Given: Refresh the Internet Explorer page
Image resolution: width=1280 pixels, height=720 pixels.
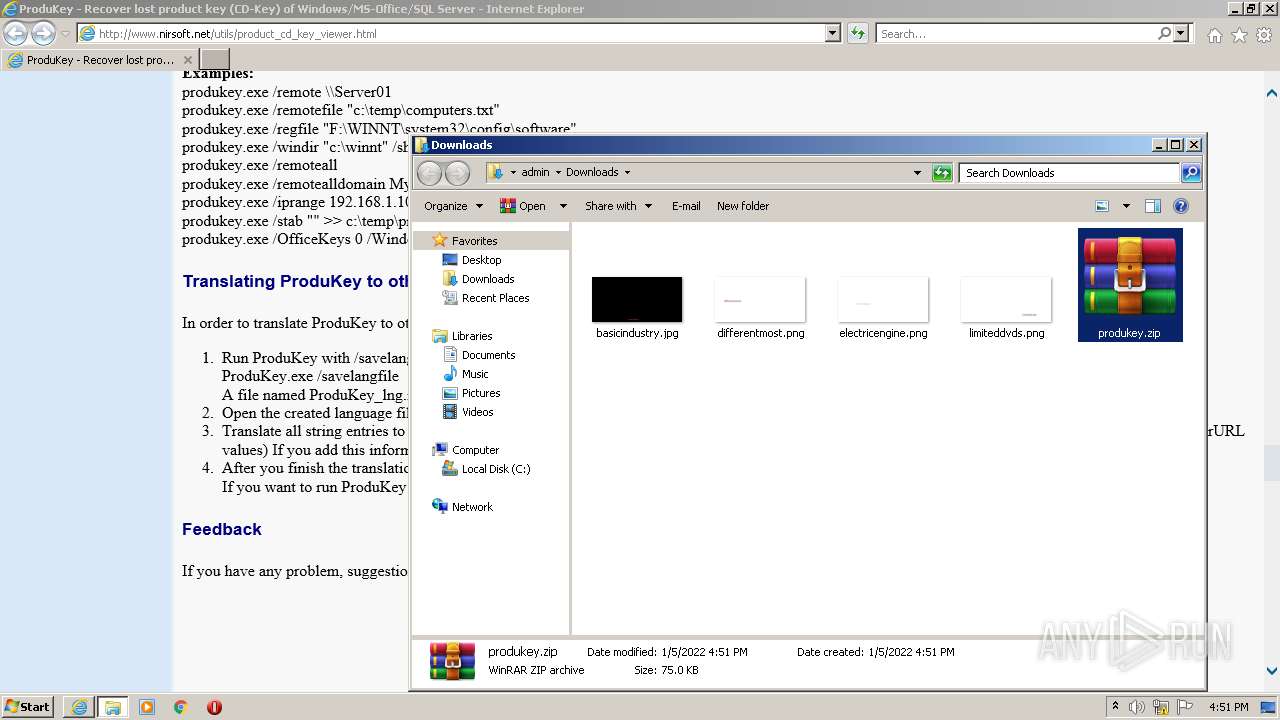Looking at the screenshot, I should pos(858,34).
